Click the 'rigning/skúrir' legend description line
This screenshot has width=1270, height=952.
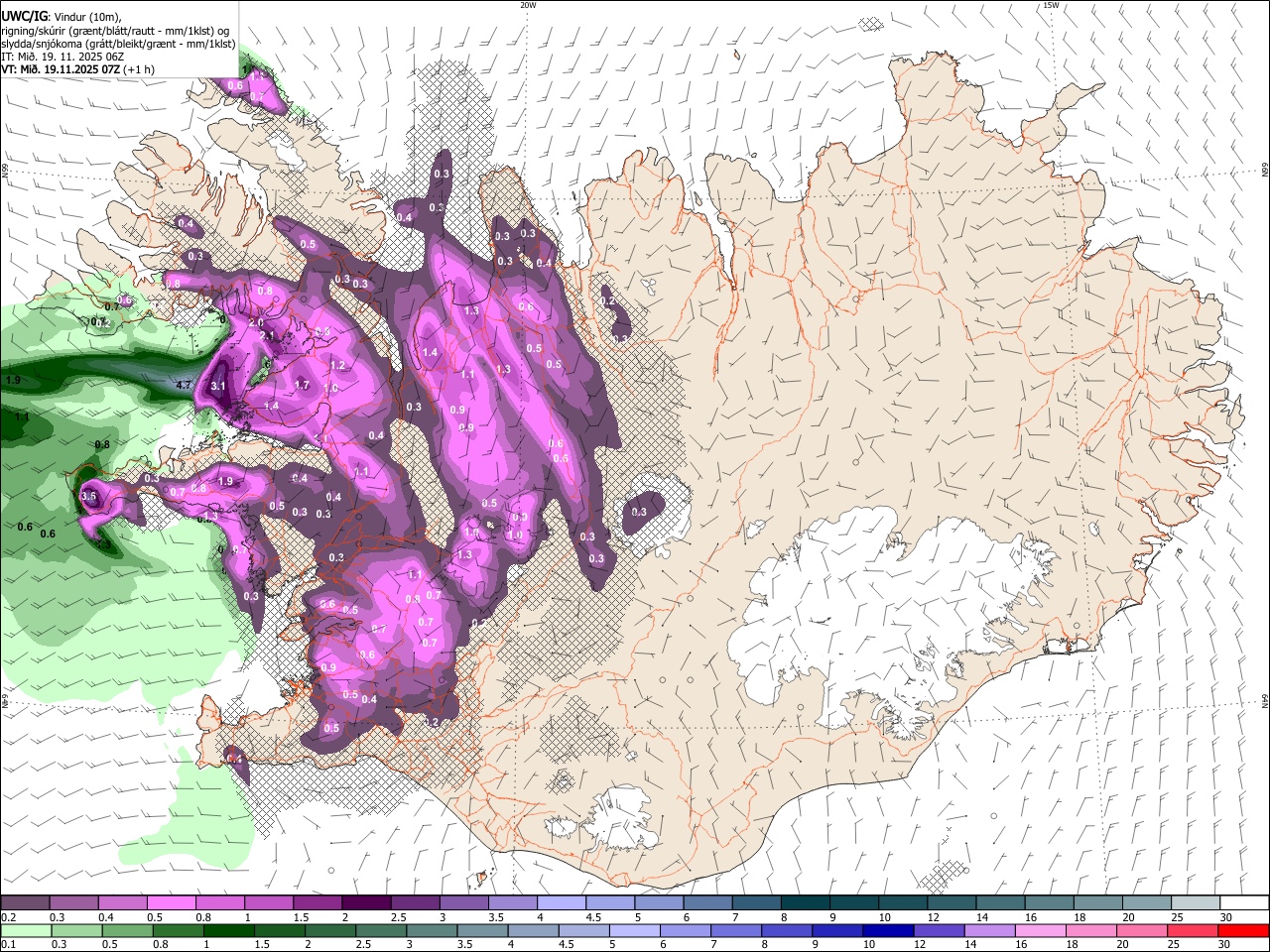(115, 30)
